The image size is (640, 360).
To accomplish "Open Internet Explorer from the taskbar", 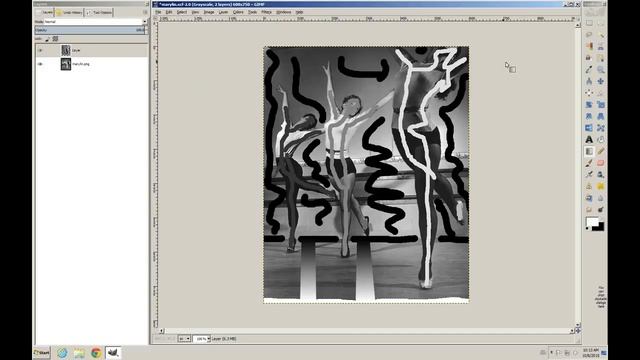I will tap(62, 353).
